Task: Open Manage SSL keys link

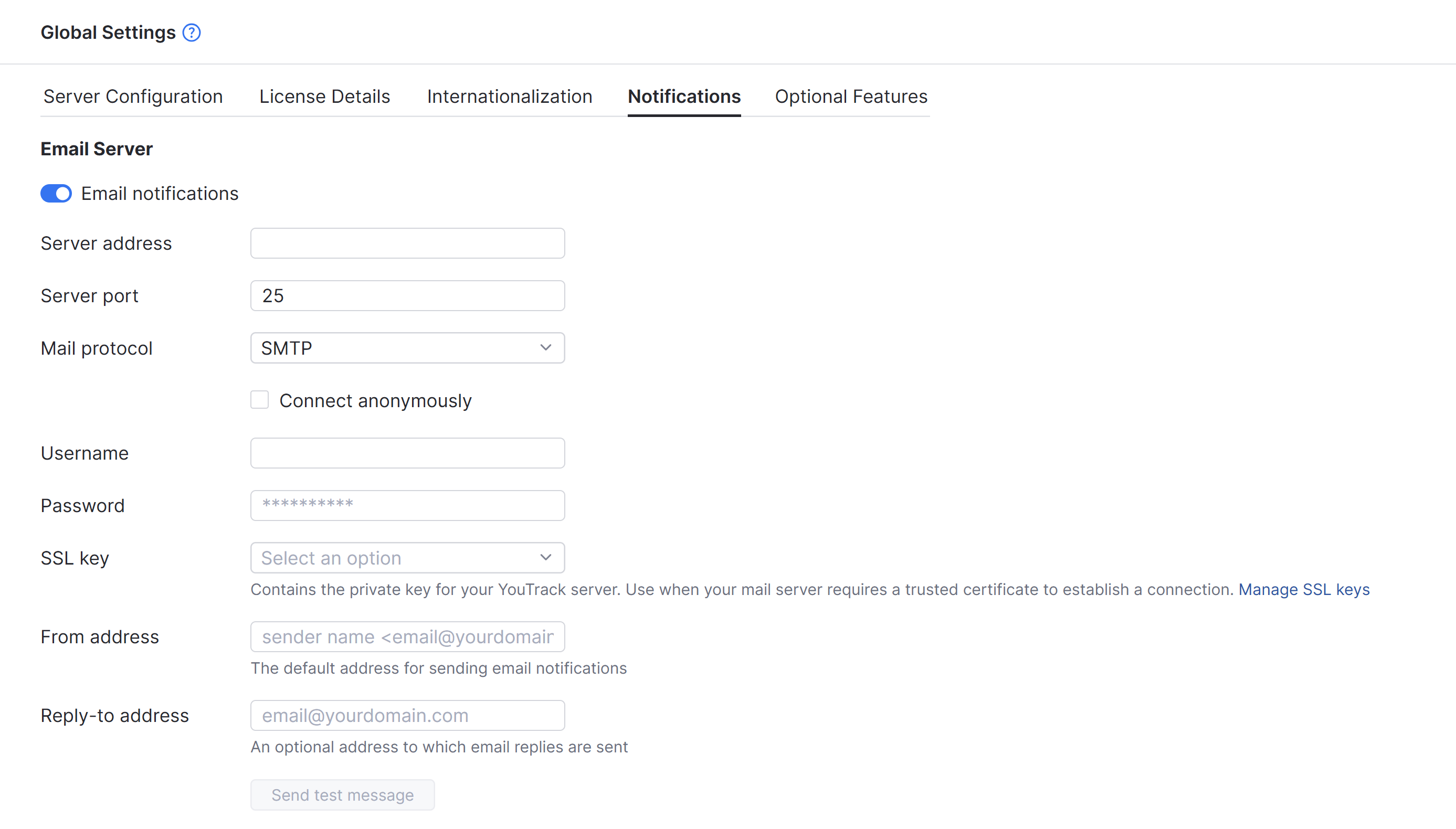Action: (1304, 589)
